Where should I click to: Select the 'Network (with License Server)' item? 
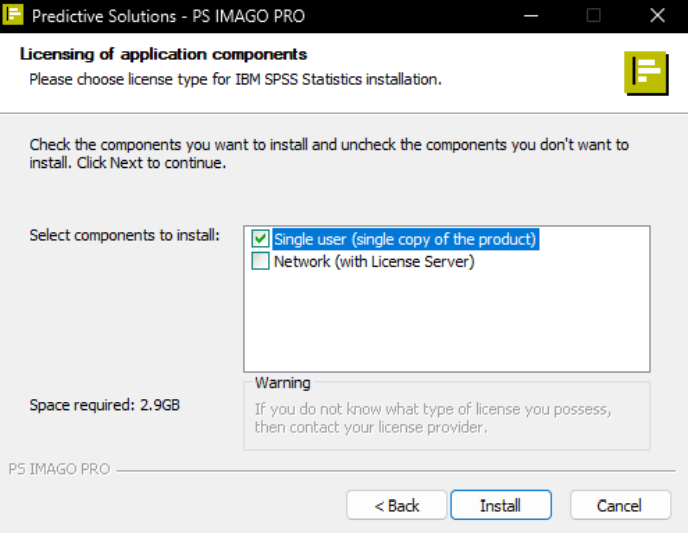(x=374, y=261)
